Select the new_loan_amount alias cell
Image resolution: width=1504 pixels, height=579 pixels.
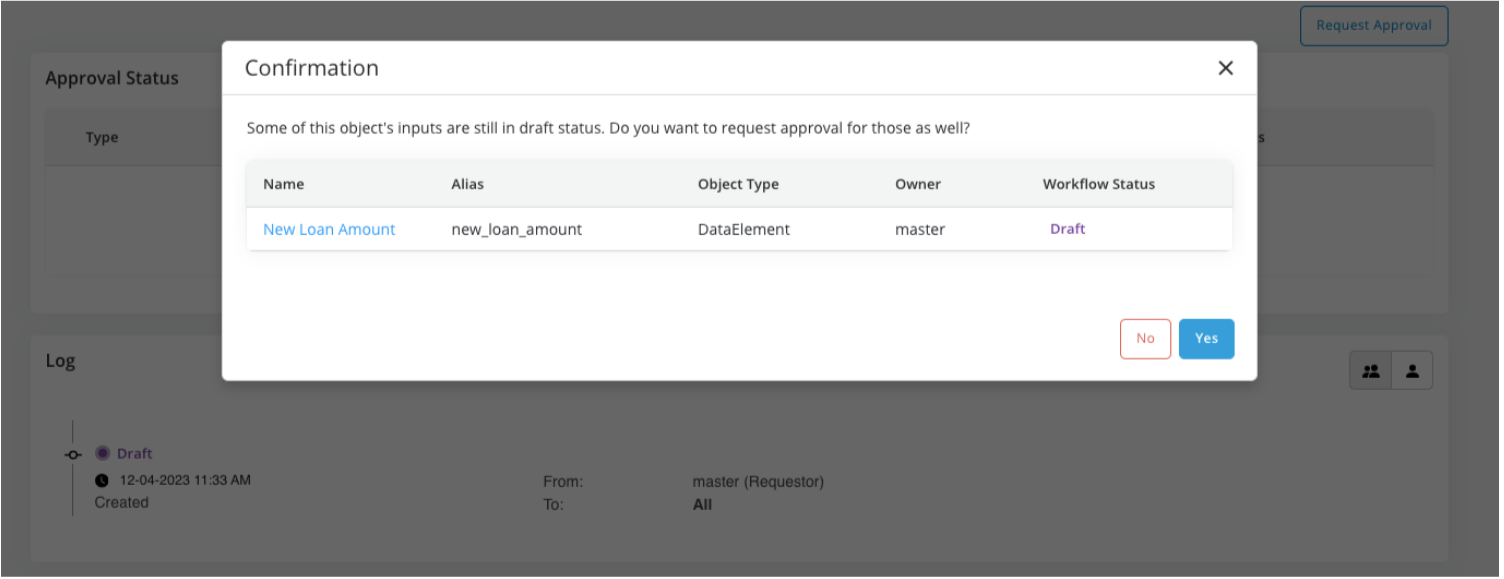click(x=516, y=229)
